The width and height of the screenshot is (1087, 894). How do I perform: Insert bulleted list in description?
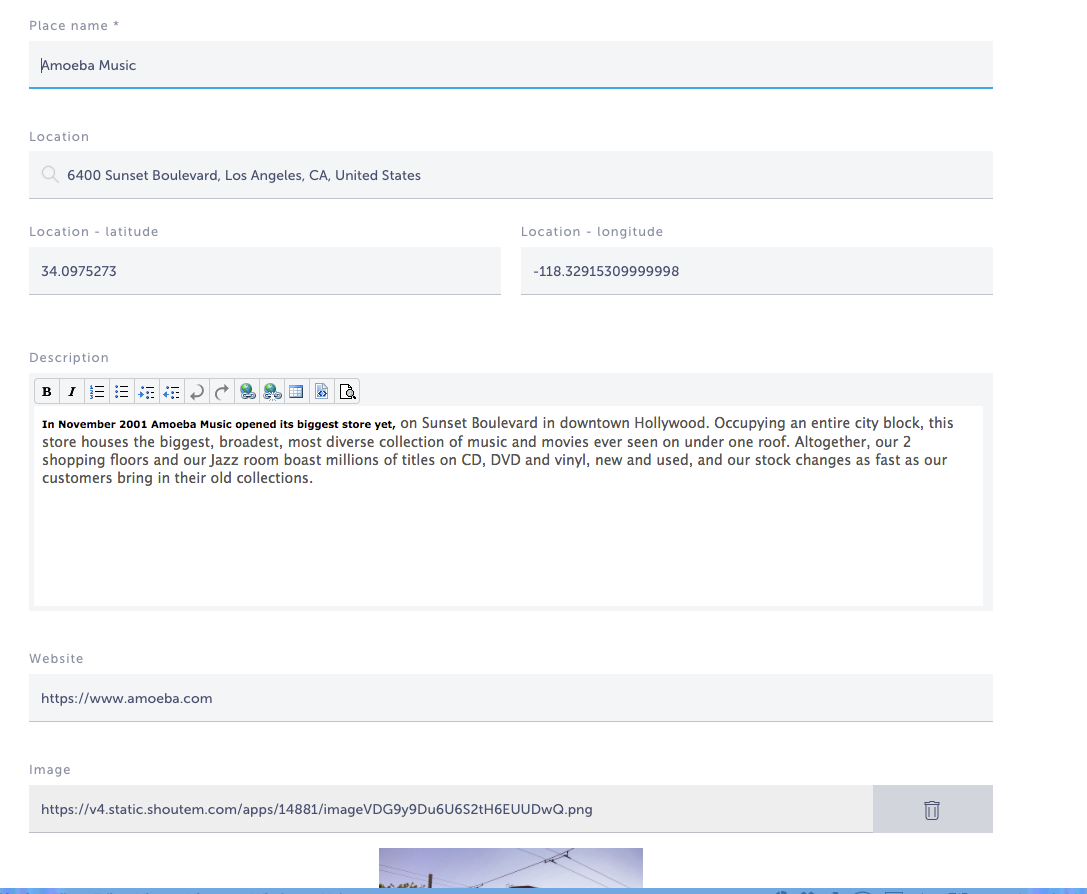point(122,392)
